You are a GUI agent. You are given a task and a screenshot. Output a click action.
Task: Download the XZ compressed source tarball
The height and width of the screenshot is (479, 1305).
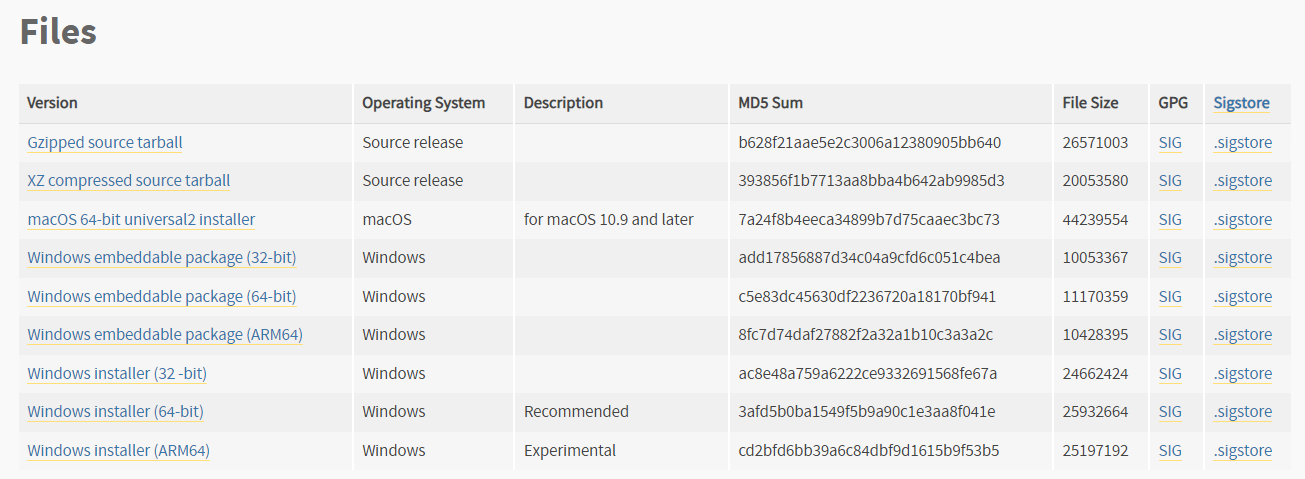click(129, 181)
